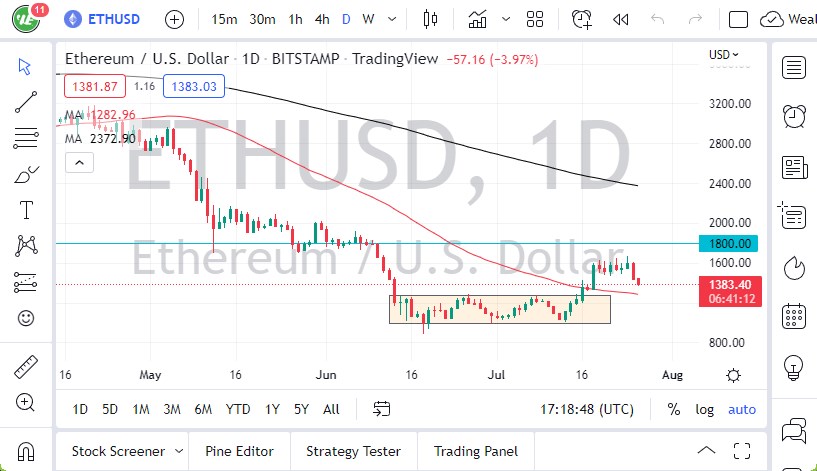Open the Indicators chart icon
This screenshot has height=471, width=817.
pyautogui.click(x=477, y=20)
